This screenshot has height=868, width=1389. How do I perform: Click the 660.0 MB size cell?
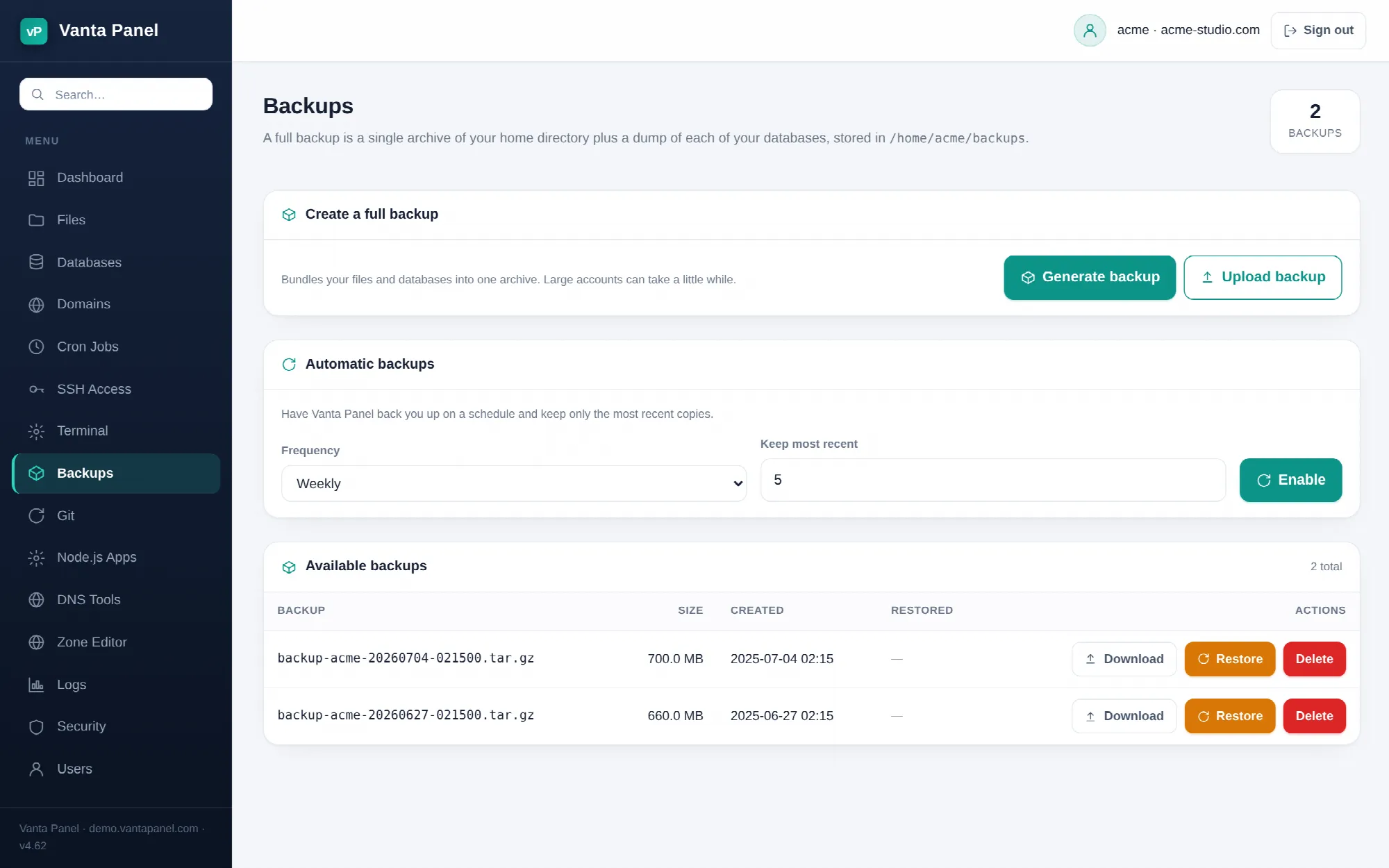pyautogui.click(x=675, y=716)
